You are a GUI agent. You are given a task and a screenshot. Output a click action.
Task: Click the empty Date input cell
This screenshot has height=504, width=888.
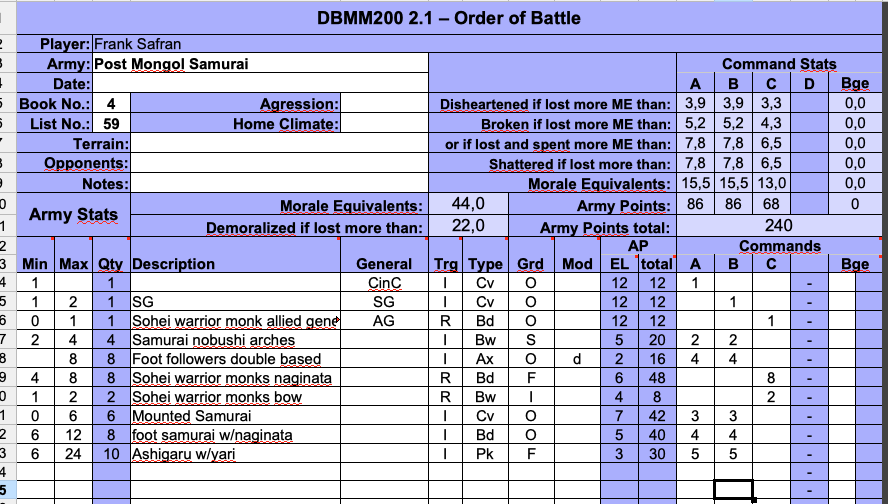point(260,84)
